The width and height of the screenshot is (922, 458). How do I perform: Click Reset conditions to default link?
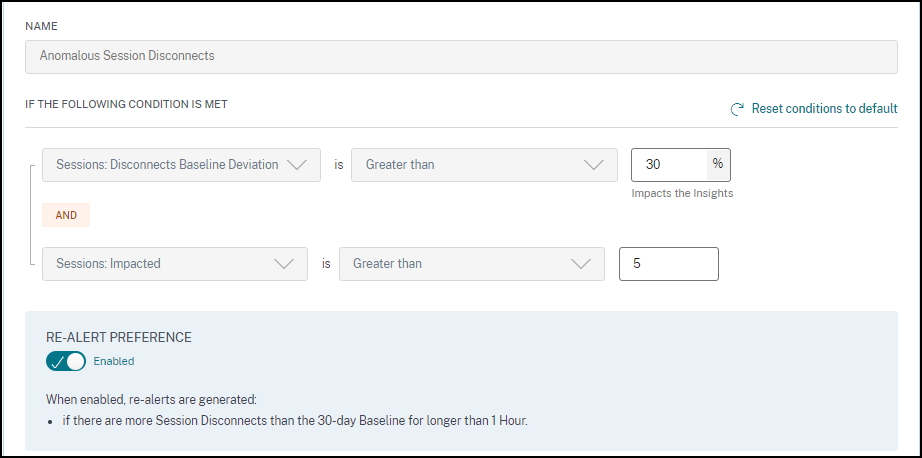(x=824, y=109)
